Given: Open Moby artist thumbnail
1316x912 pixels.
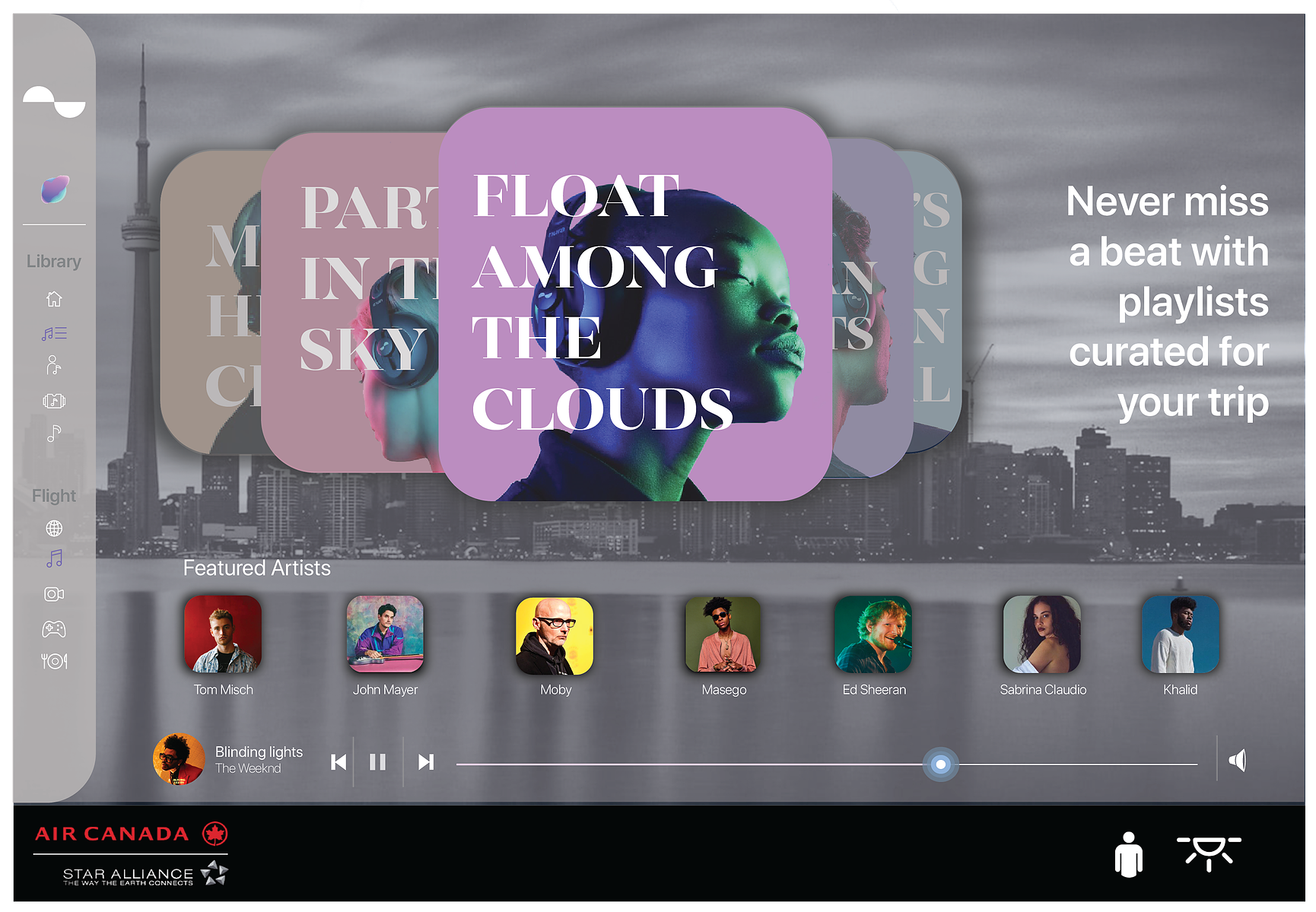Looking at the screenshot, I should click(555, 636).
